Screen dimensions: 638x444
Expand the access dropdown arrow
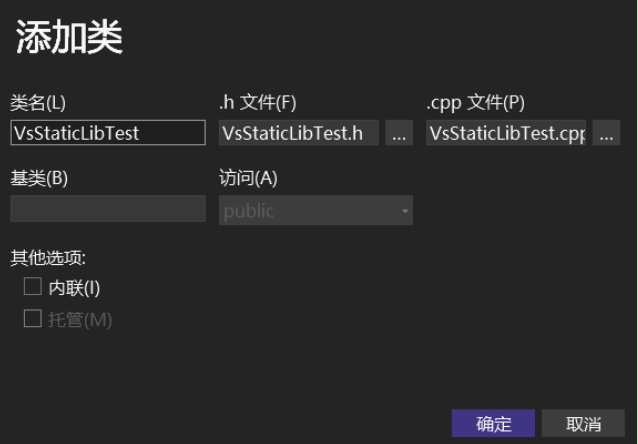405,211
